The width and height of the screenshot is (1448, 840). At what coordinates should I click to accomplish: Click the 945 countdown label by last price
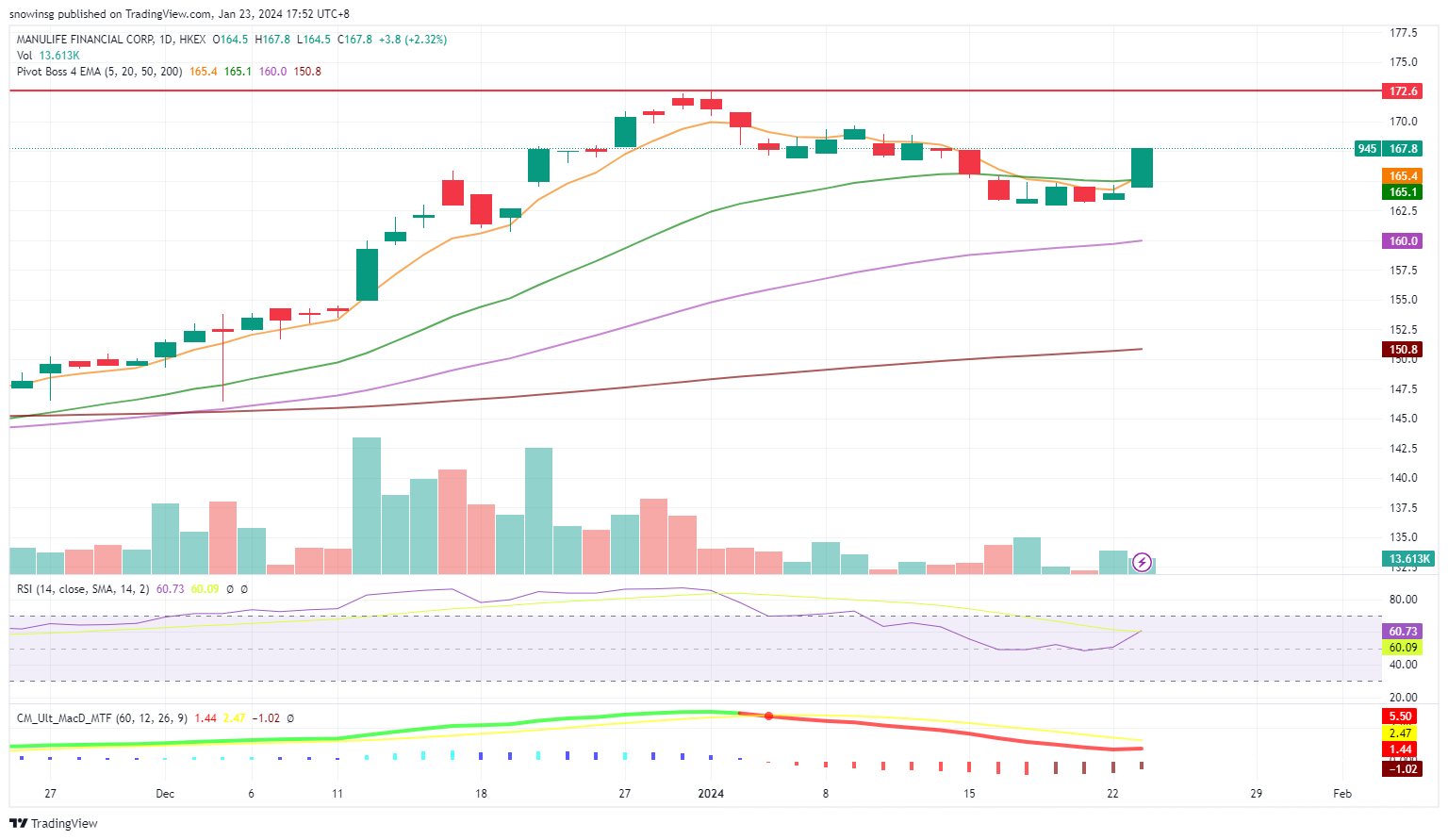click(x=1367, y=149)
